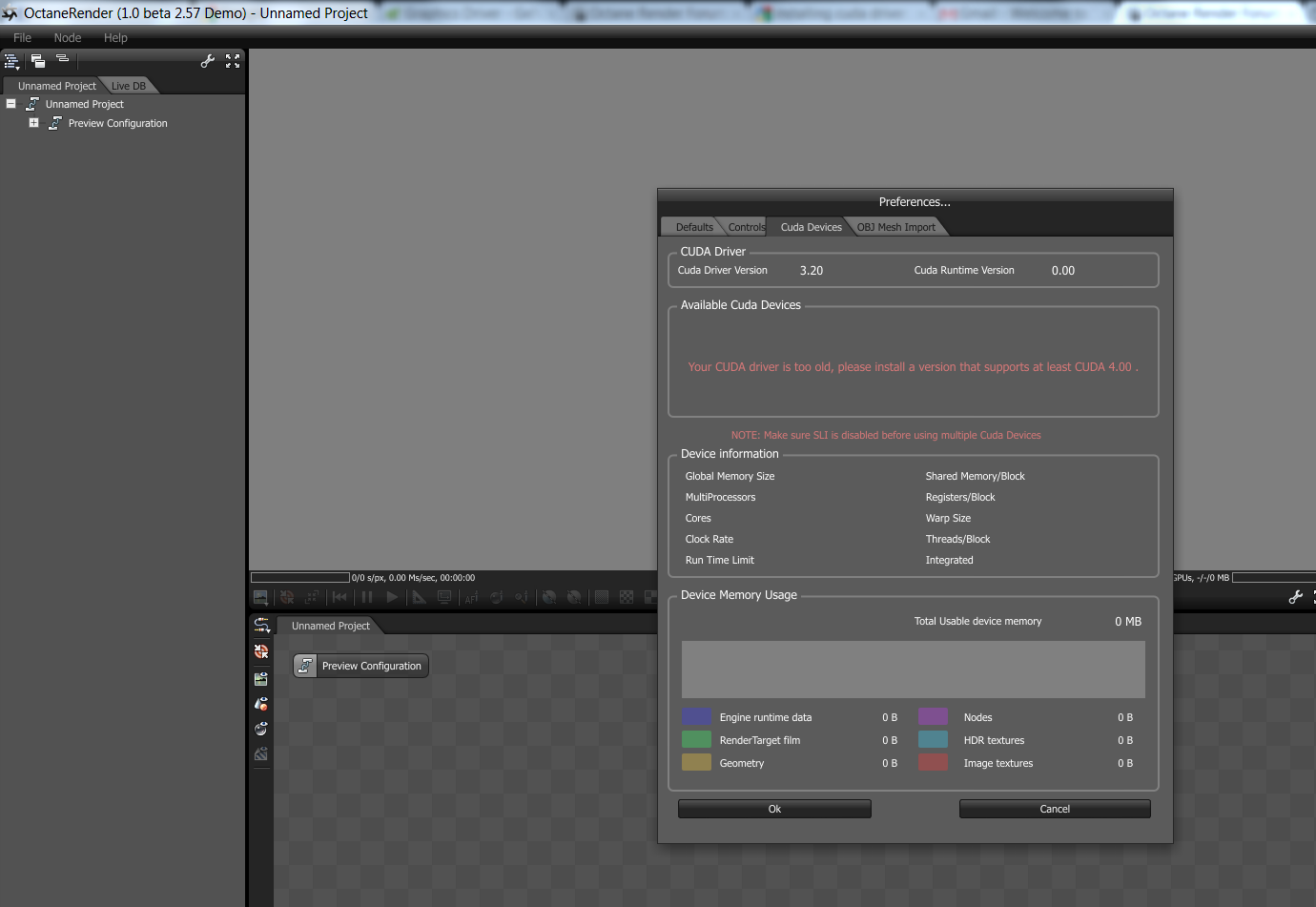Viewport: 1316px width, 907px height.
Task: Click the Image textures red swatch
Action: 934,762
